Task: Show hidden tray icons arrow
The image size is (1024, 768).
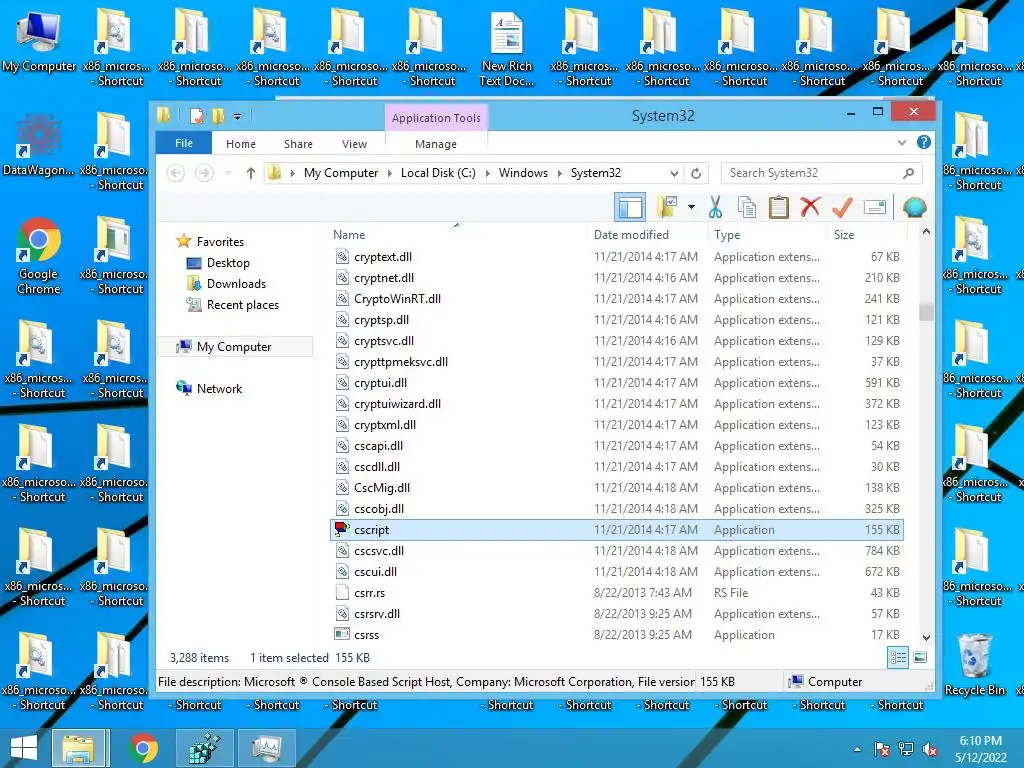Action: click(857, 749)
